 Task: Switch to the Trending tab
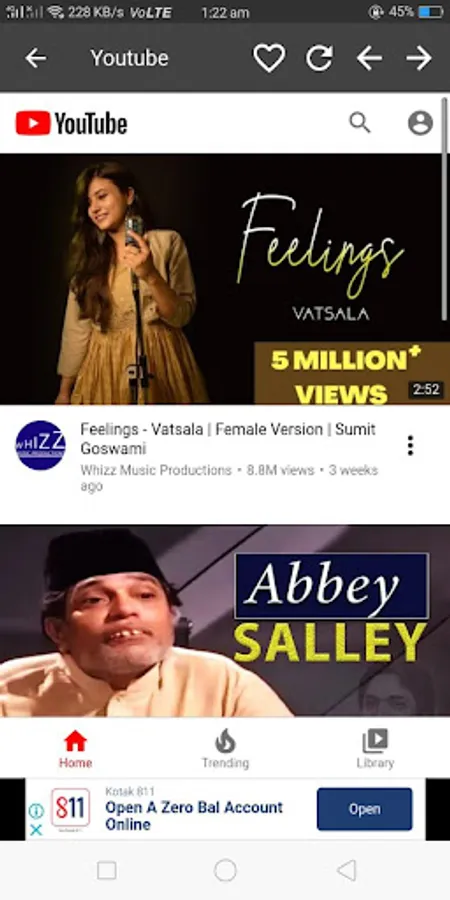[225, 748]
